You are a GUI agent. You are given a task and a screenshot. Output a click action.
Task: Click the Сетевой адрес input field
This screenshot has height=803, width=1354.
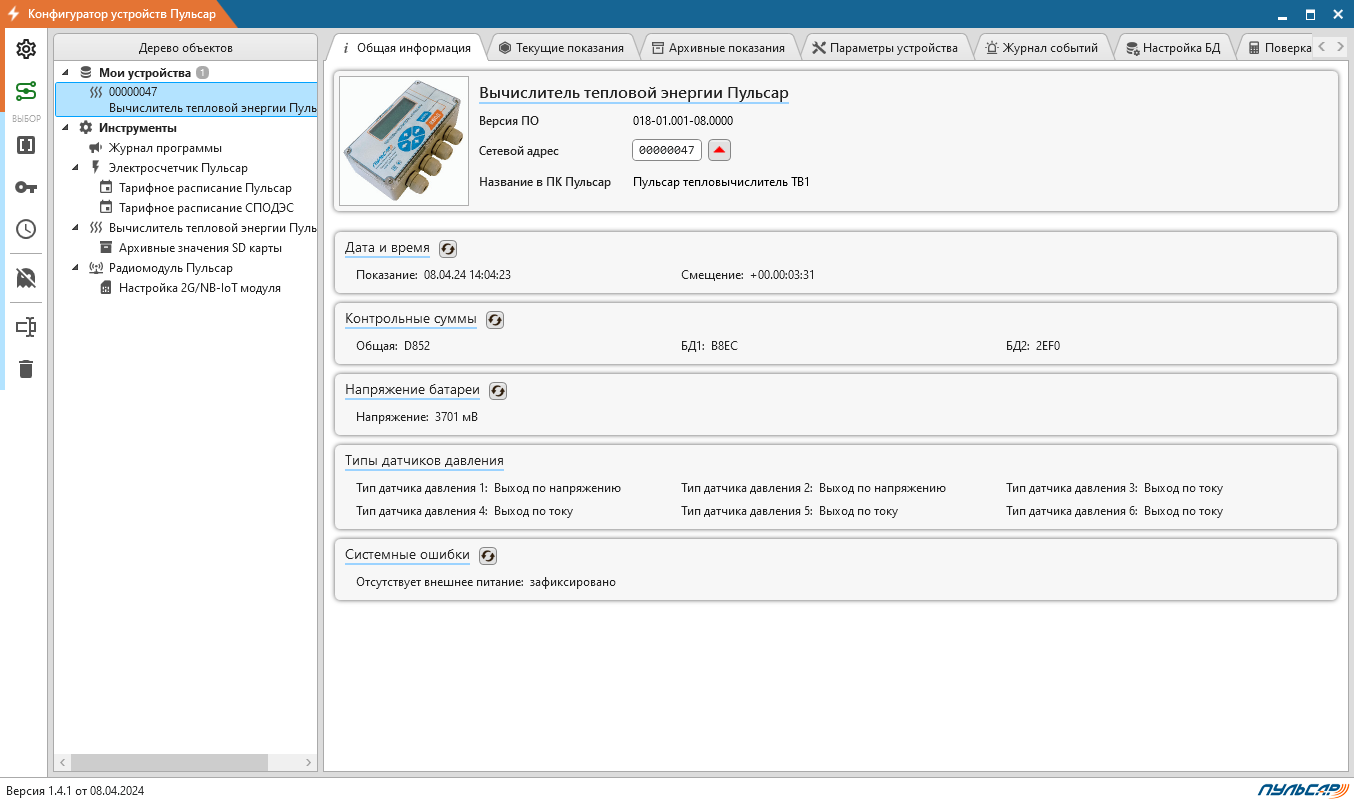point(667,150)
